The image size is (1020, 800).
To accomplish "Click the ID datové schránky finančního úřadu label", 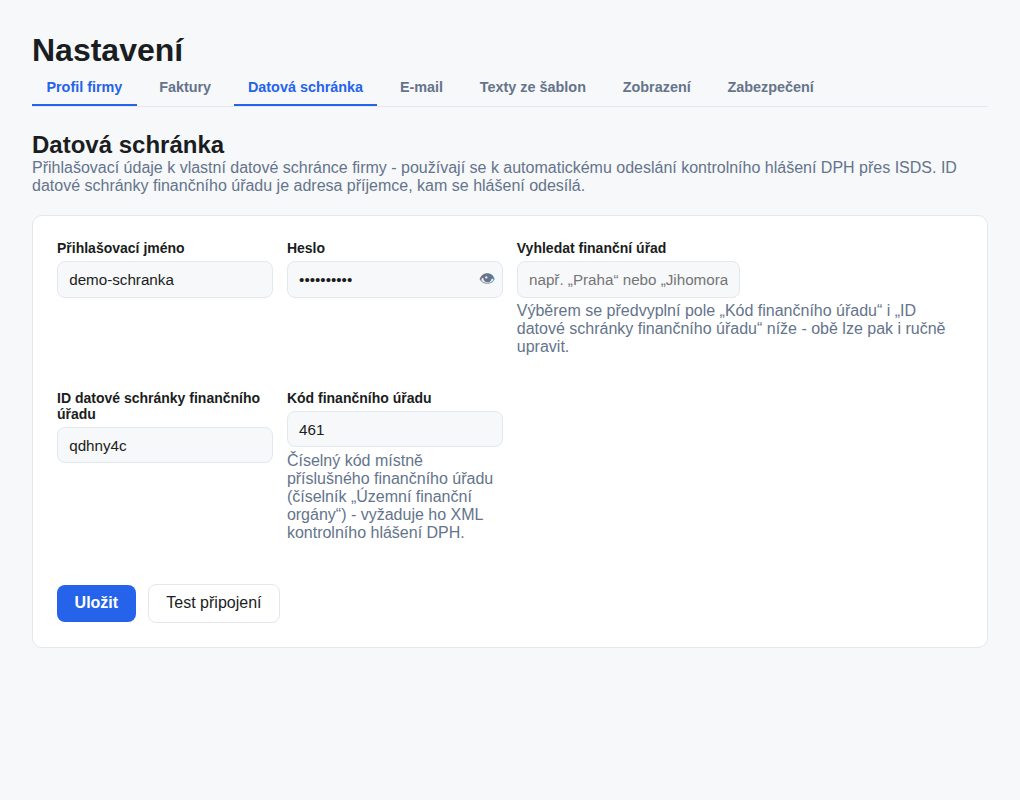I will (158, 406).
